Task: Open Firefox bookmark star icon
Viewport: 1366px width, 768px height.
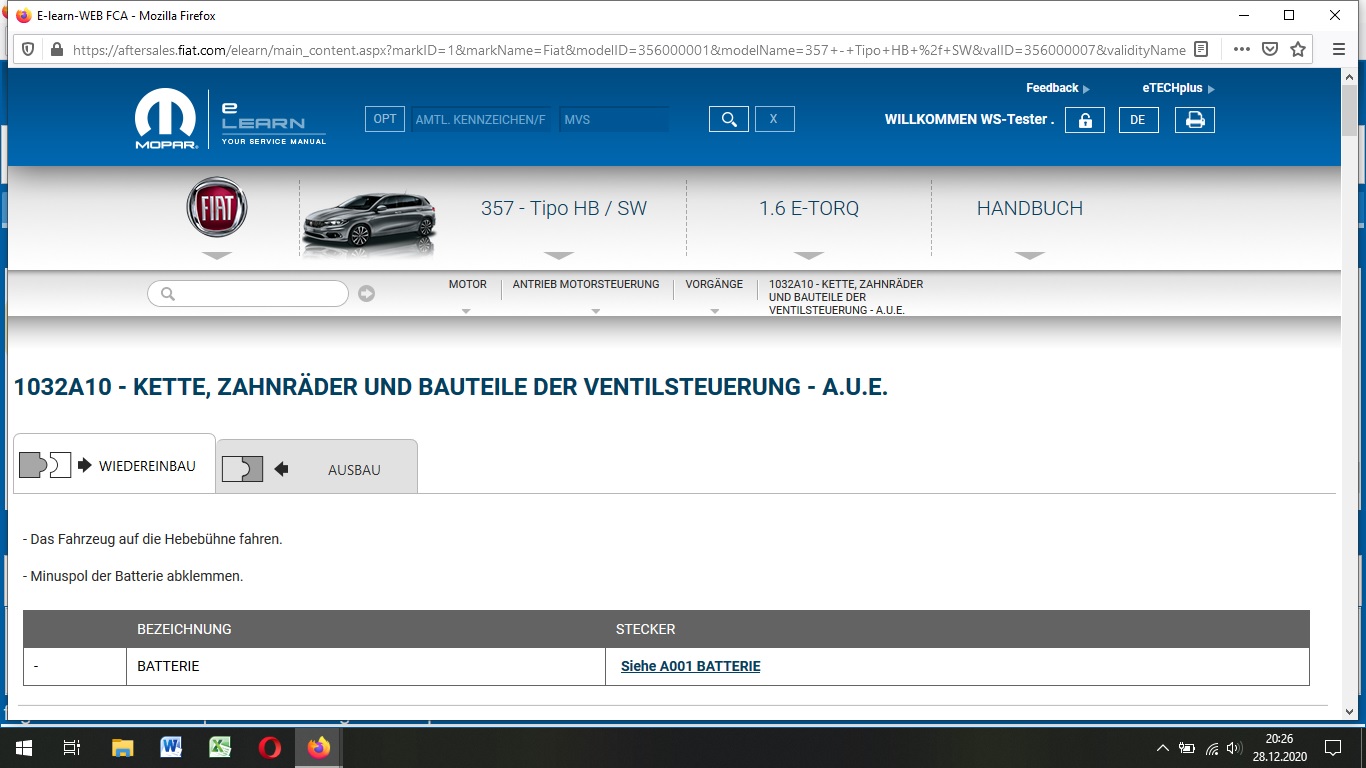Action: click(x=1298, y=49)
